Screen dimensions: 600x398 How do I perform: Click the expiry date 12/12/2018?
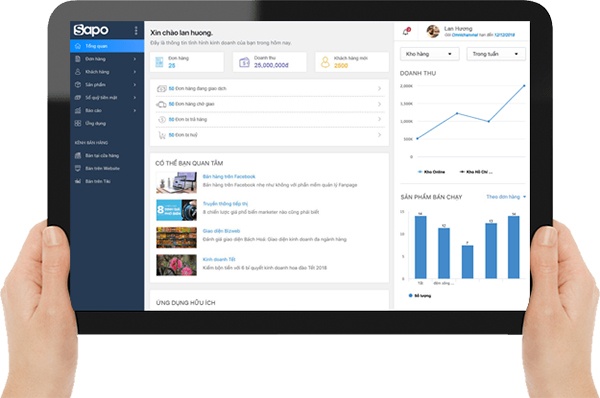tap(504, 35)
